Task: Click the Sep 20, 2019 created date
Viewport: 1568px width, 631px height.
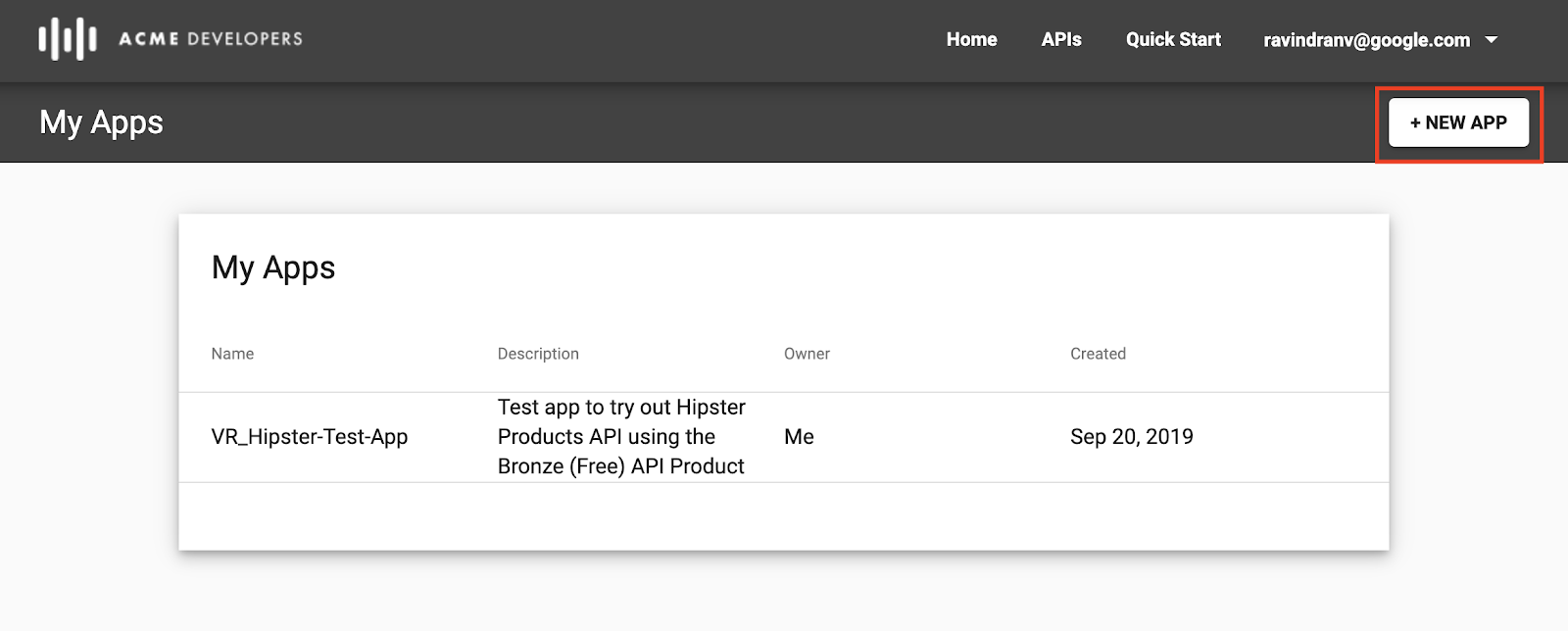Action: point(1132,437)
